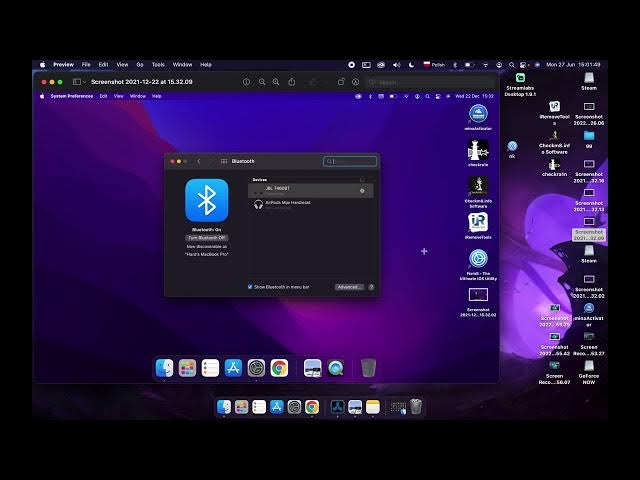Open the Go menu
The image size is (640, 480).
140,64
